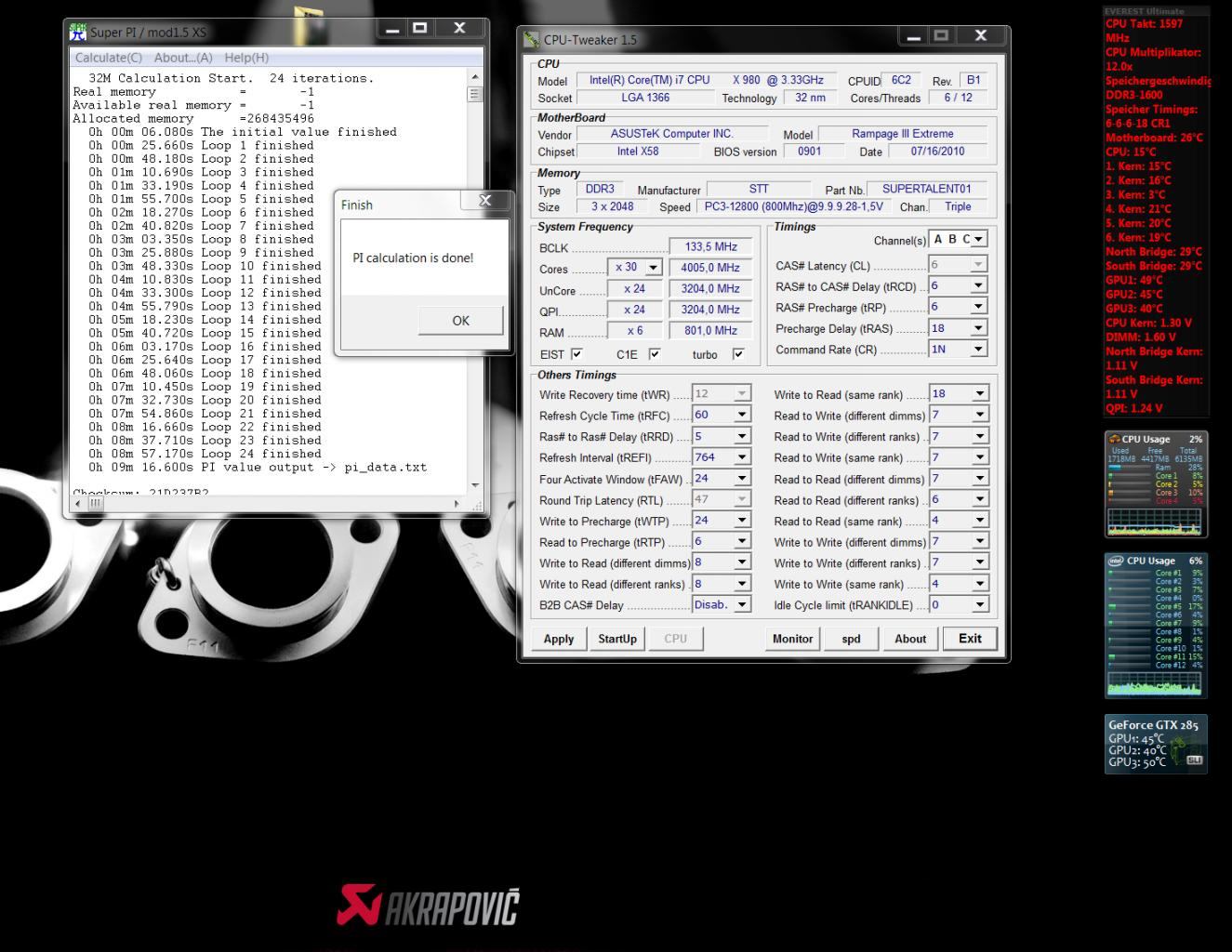Open the Refresh Cycle Time (tRFC) dropdown
The width and height of the screenshot is (1232, 952).
click(742, 416)
